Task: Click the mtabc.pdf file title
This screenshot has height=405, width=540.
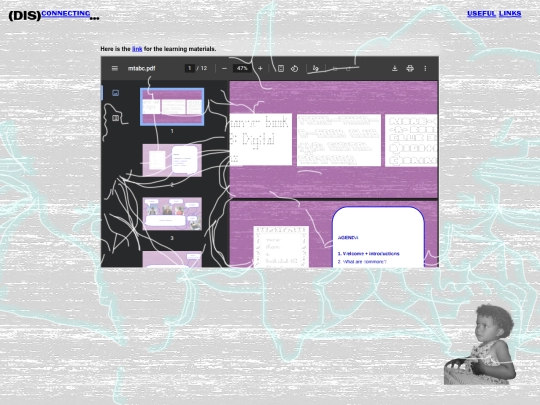Action: [x=142, y=68]
